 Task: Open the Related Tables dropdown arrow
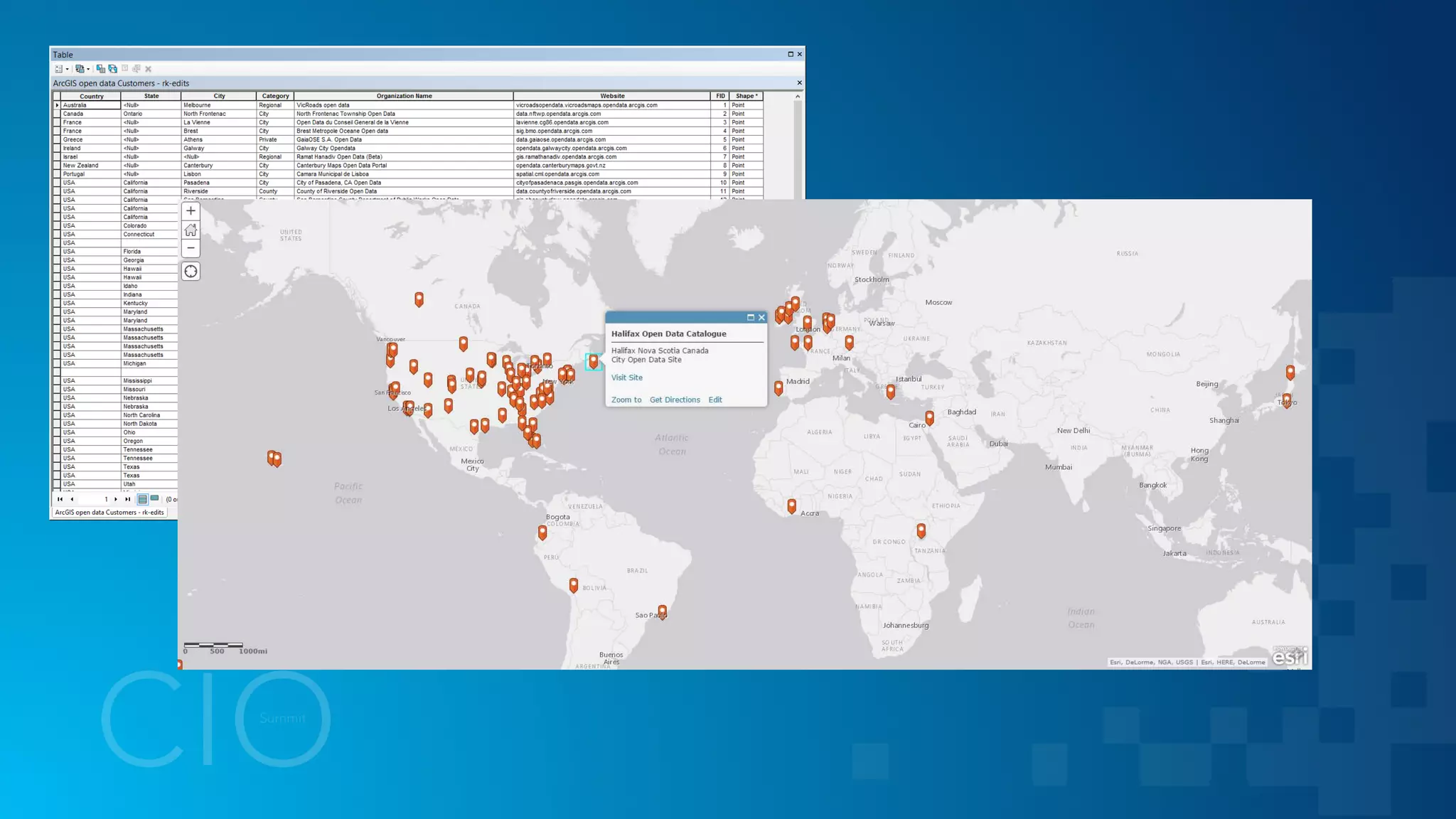tap(88, 69)
